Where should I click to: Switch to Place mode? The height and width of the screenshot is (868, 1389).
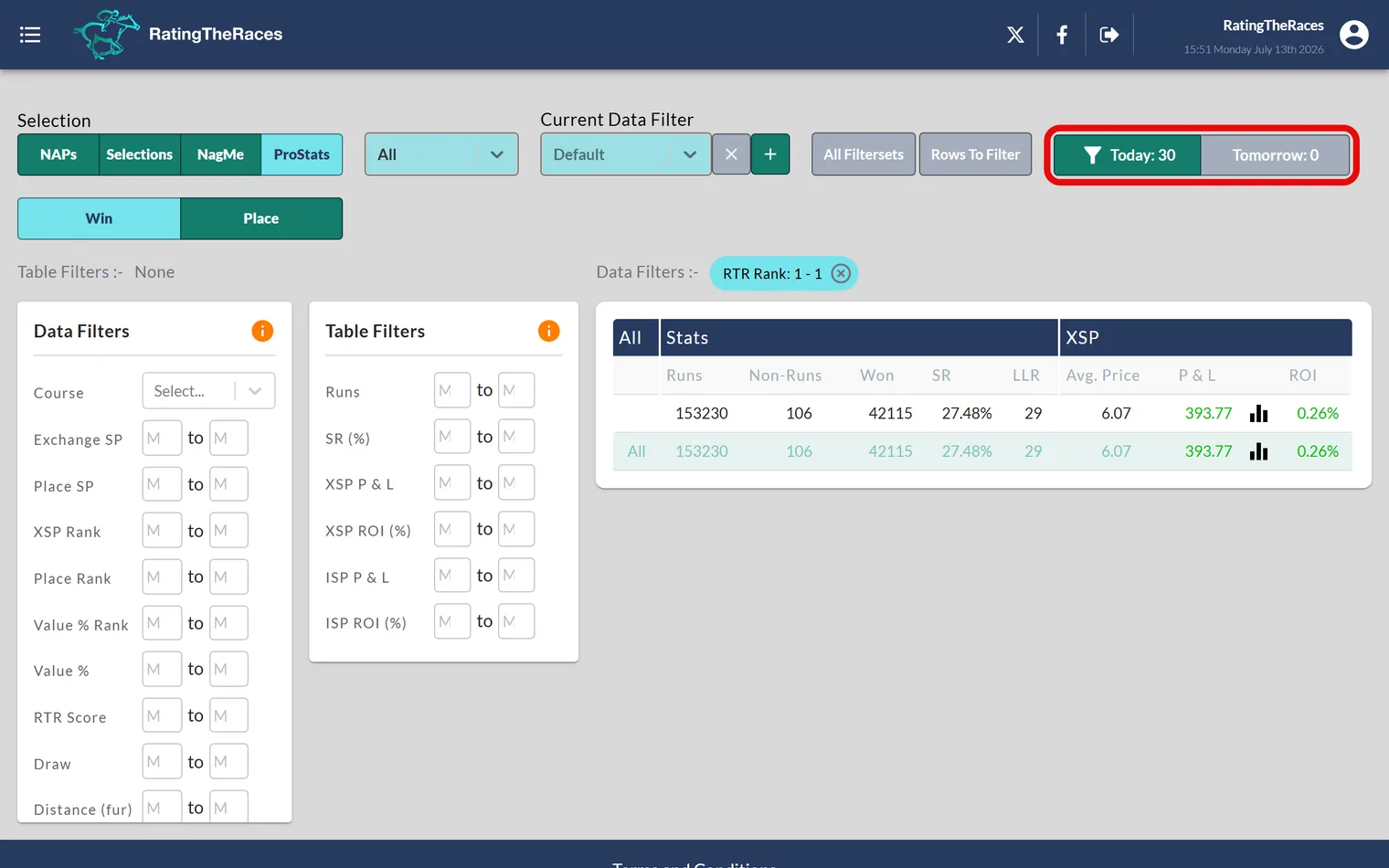click(x=261, y=218)
